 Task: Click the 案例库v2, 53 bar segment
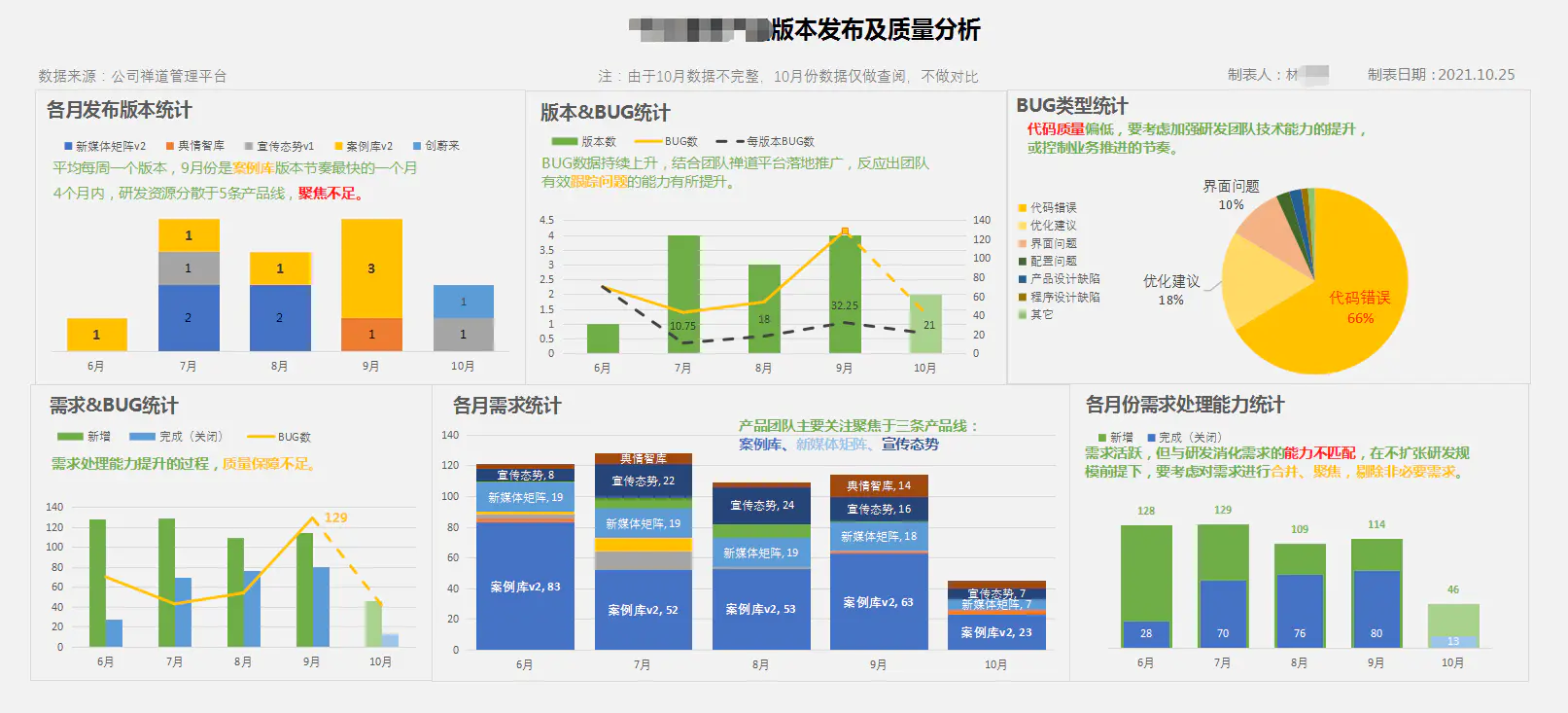[x=760, y=609]
